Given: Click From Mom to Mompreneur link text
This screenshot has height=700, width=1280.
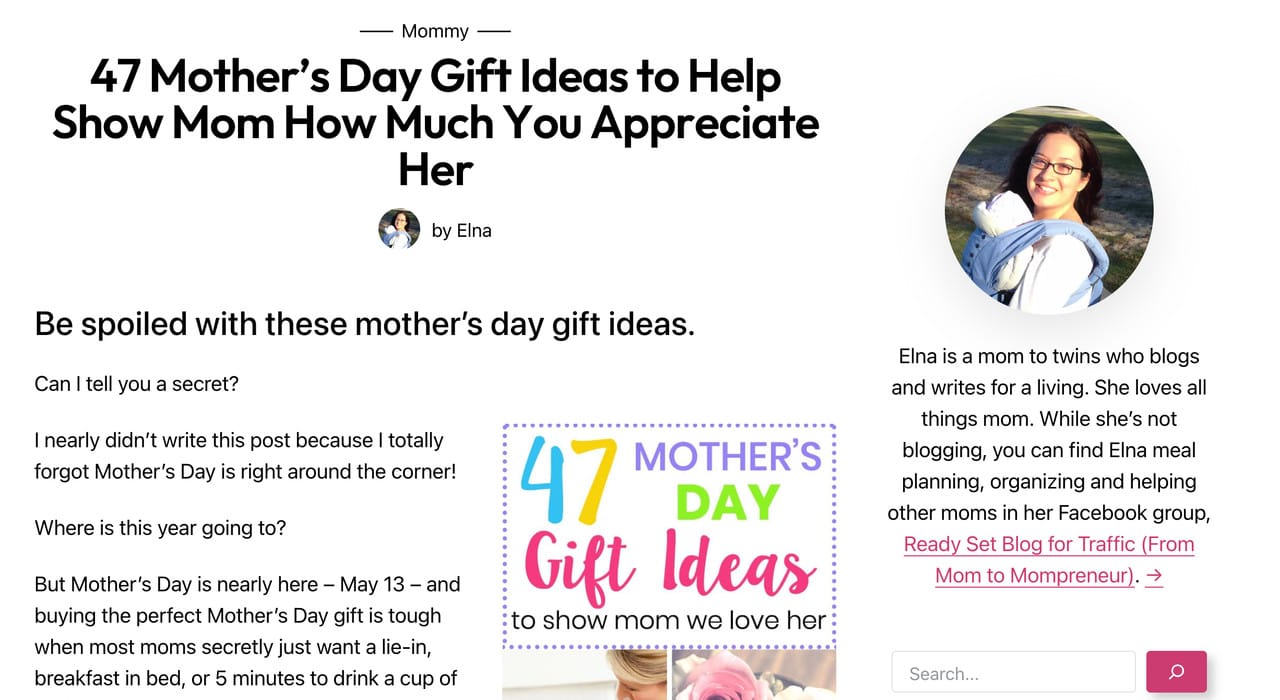Looking at the screenshot, I should pos(1033,576).
